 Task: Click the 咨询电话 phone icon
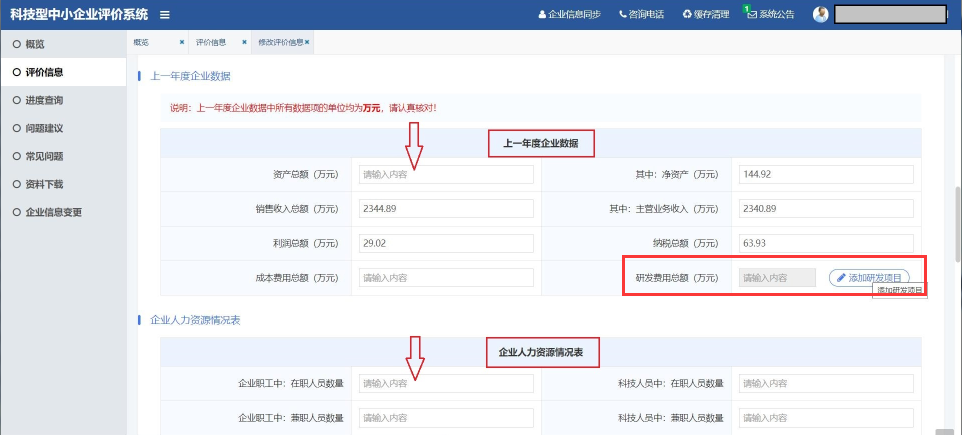(x=622, y=14)
